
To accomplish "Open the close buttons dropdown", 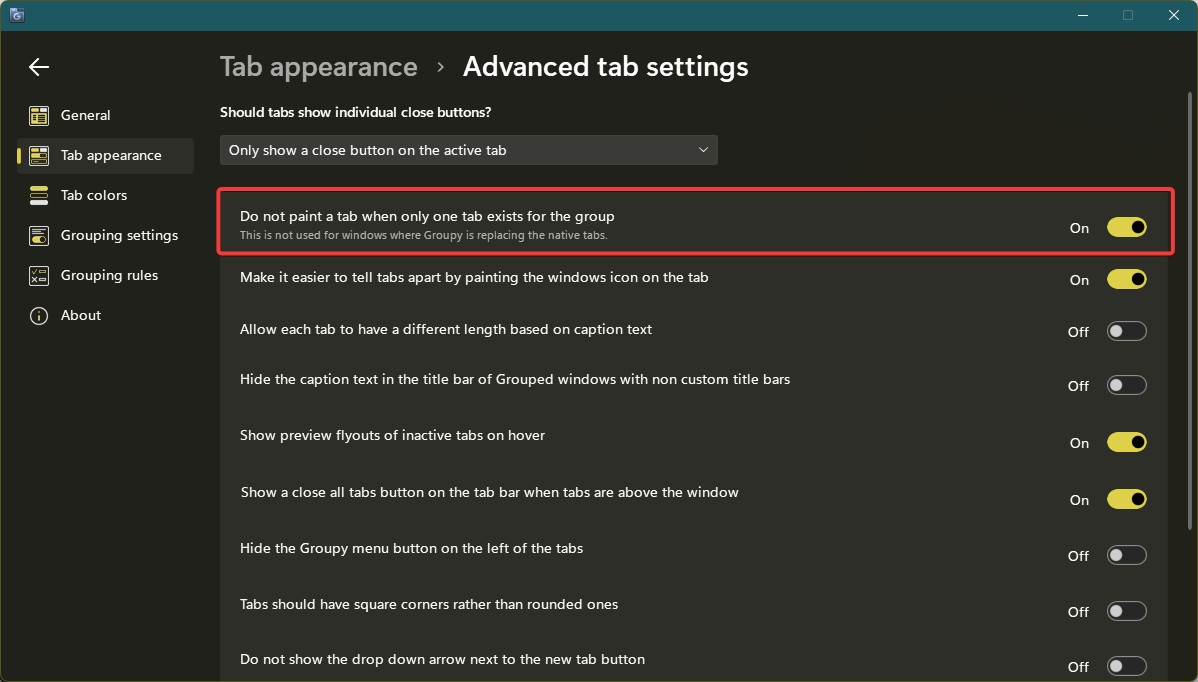I will [468, 150].
